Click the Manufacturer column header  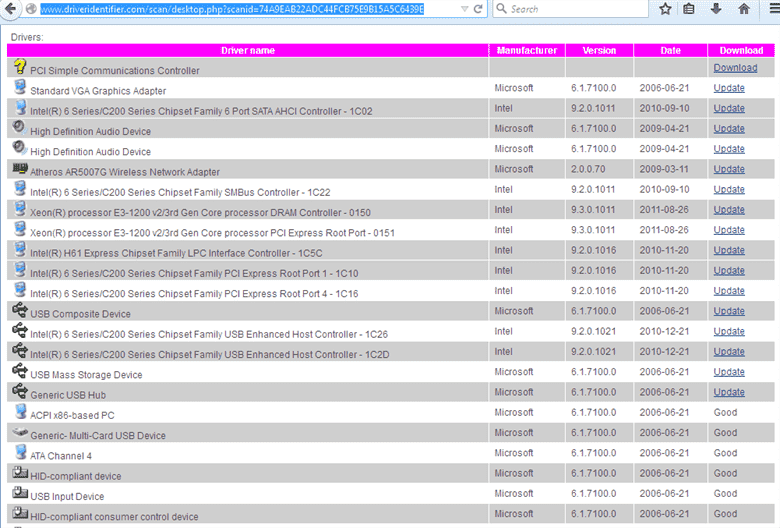coord(527,50)
